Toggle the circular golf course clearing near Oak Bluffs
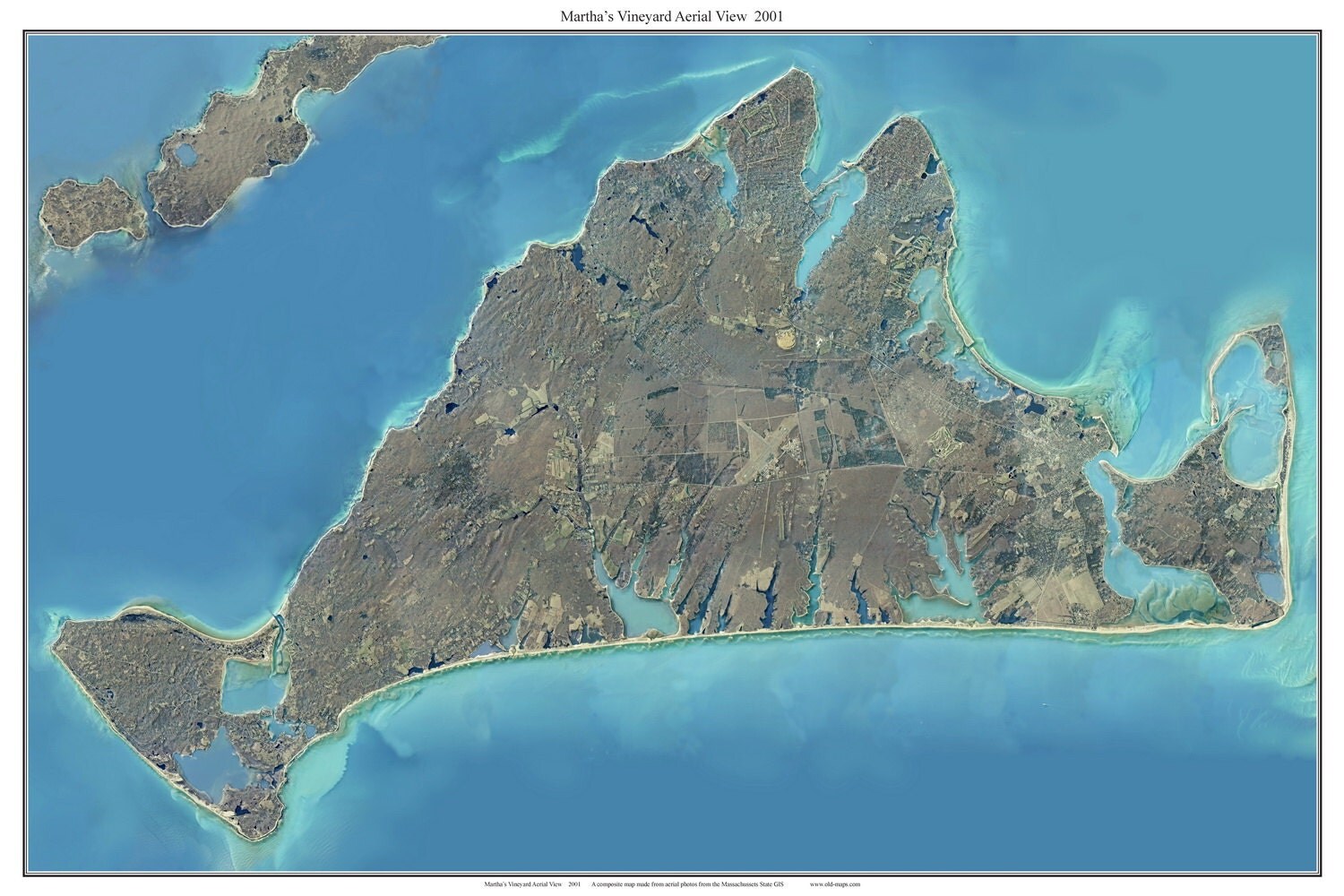This screenshot has height=896, width=1344. coord(786,340)
